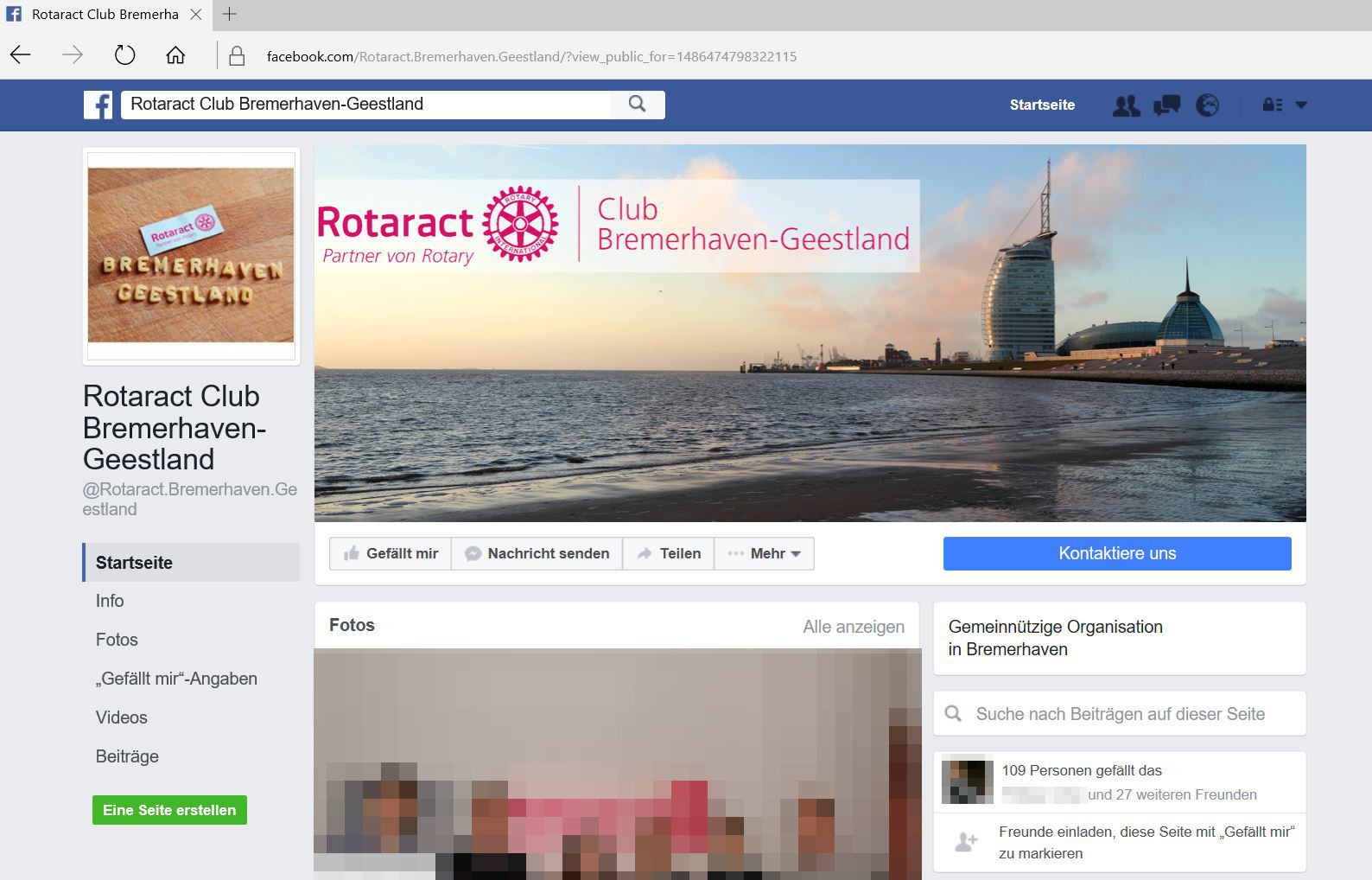Open friend requests icon
Screen dimensions: 1372x880
tap(1126, 105)
